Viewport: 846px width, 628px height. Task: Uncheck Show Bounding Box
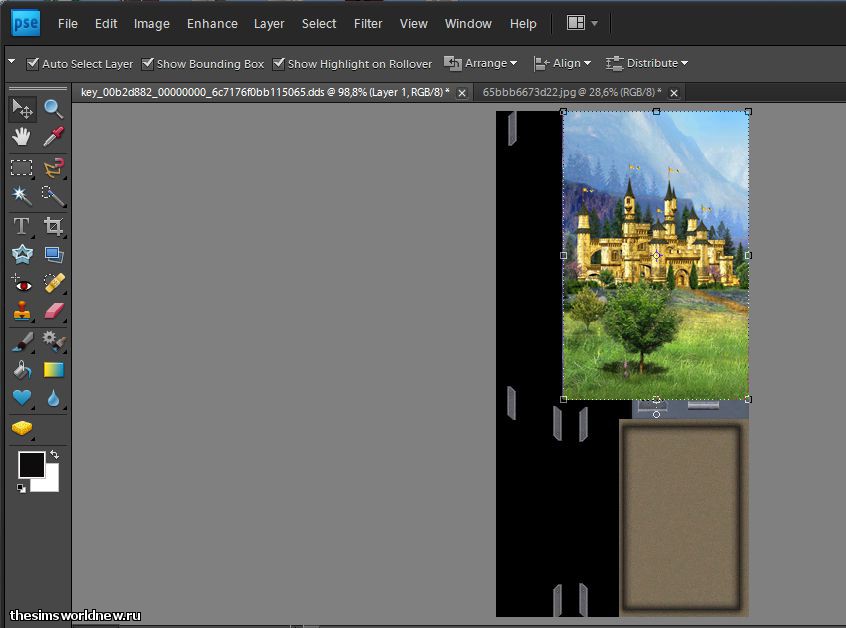(x=147, y=64)
